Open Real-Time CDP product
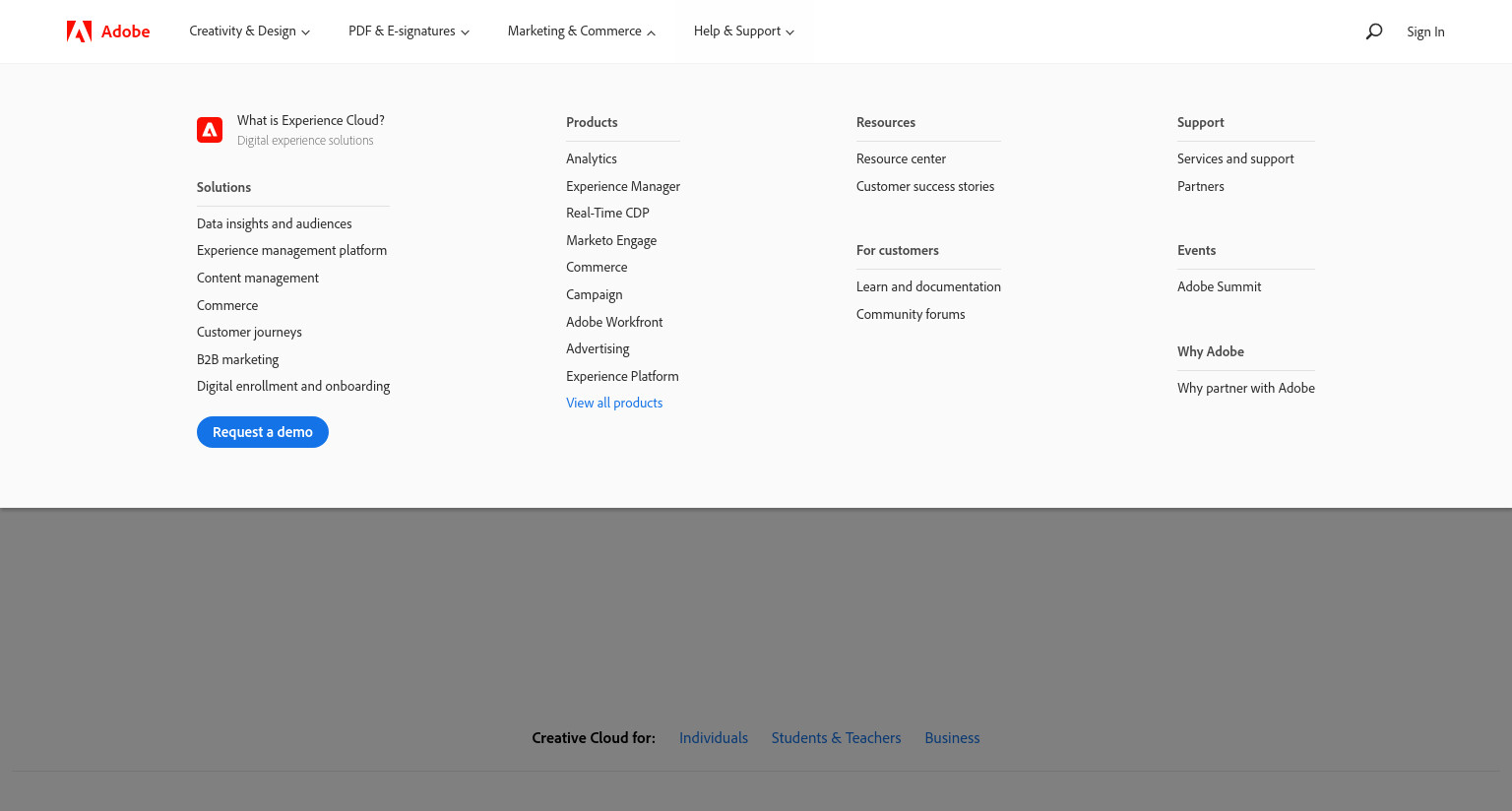 (x=607, y=213)
